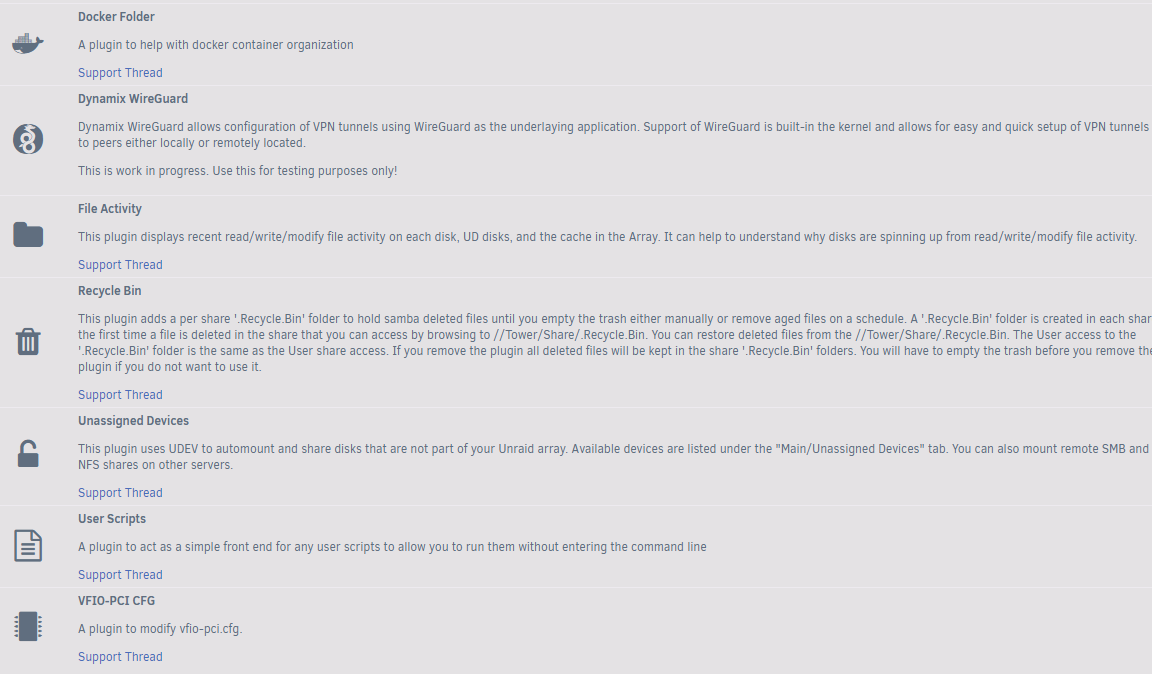Visit the Unassigned Devices Support Thread
The height and width of the screenshot is (674, 1152).
point(120,493)
